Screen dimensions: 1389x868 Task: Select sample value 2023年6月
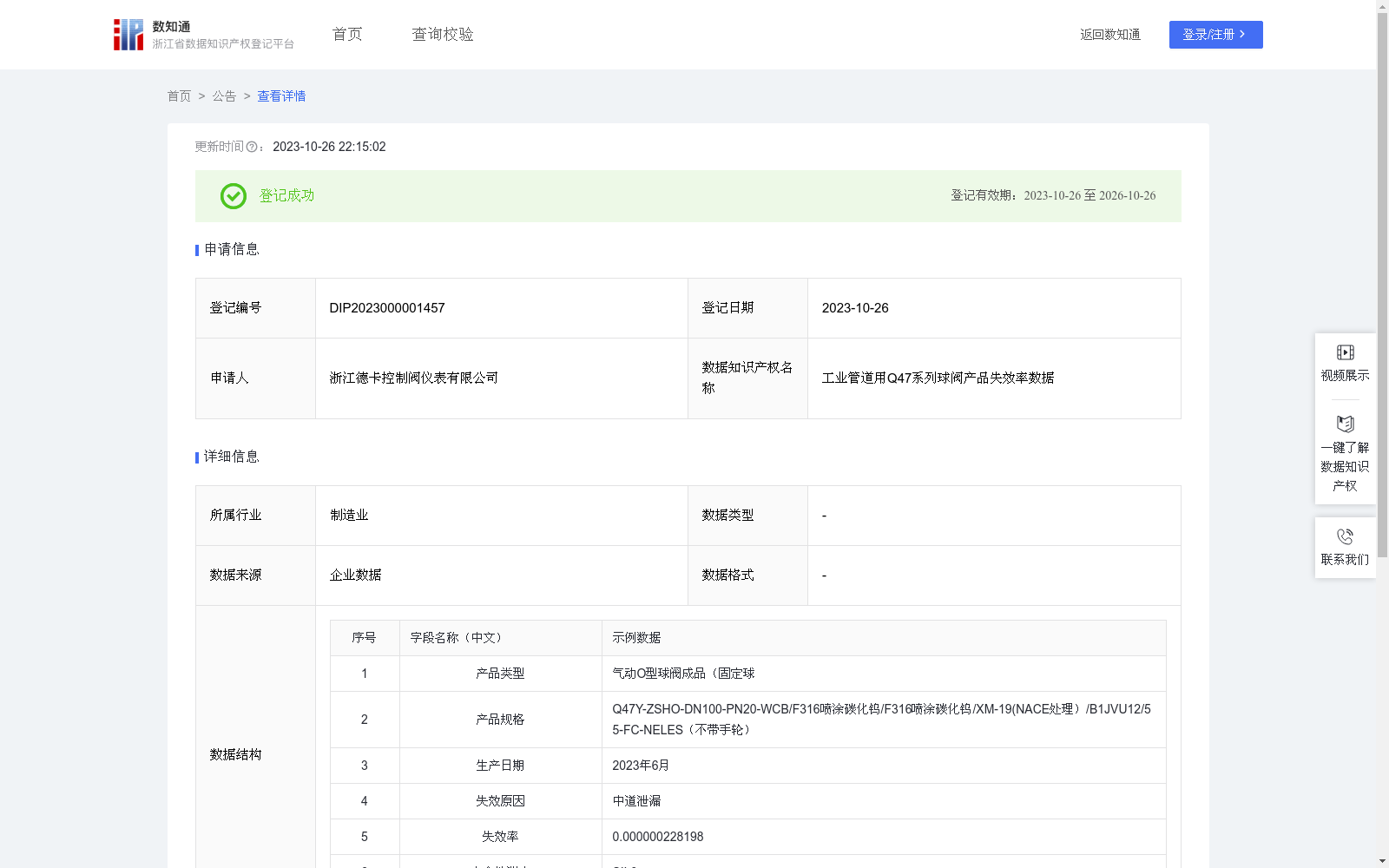[x=641, y=766]
